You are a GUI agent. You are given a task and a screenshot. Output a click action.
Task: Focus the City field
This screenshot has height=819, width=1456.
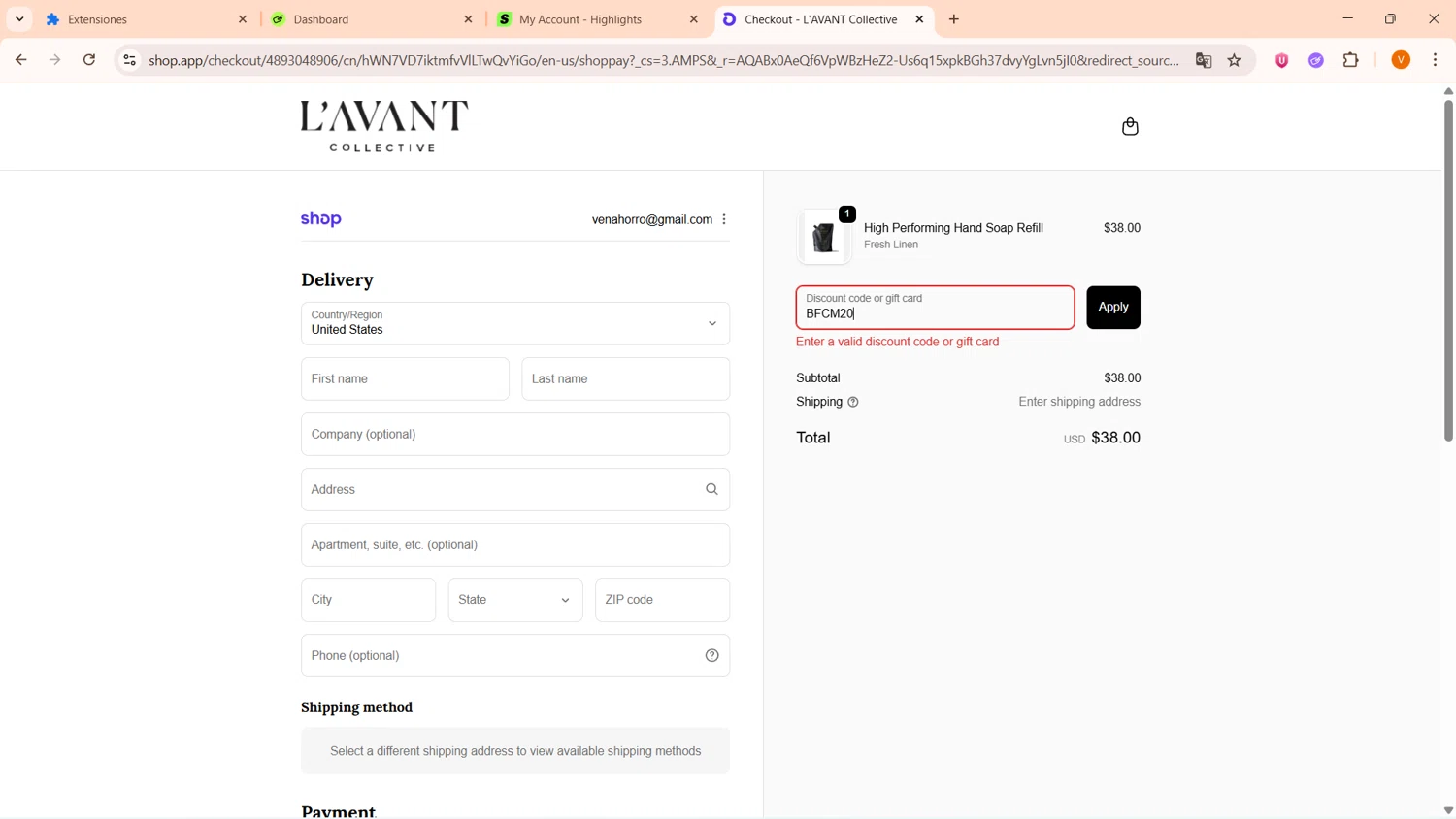(x=368, y=600)
